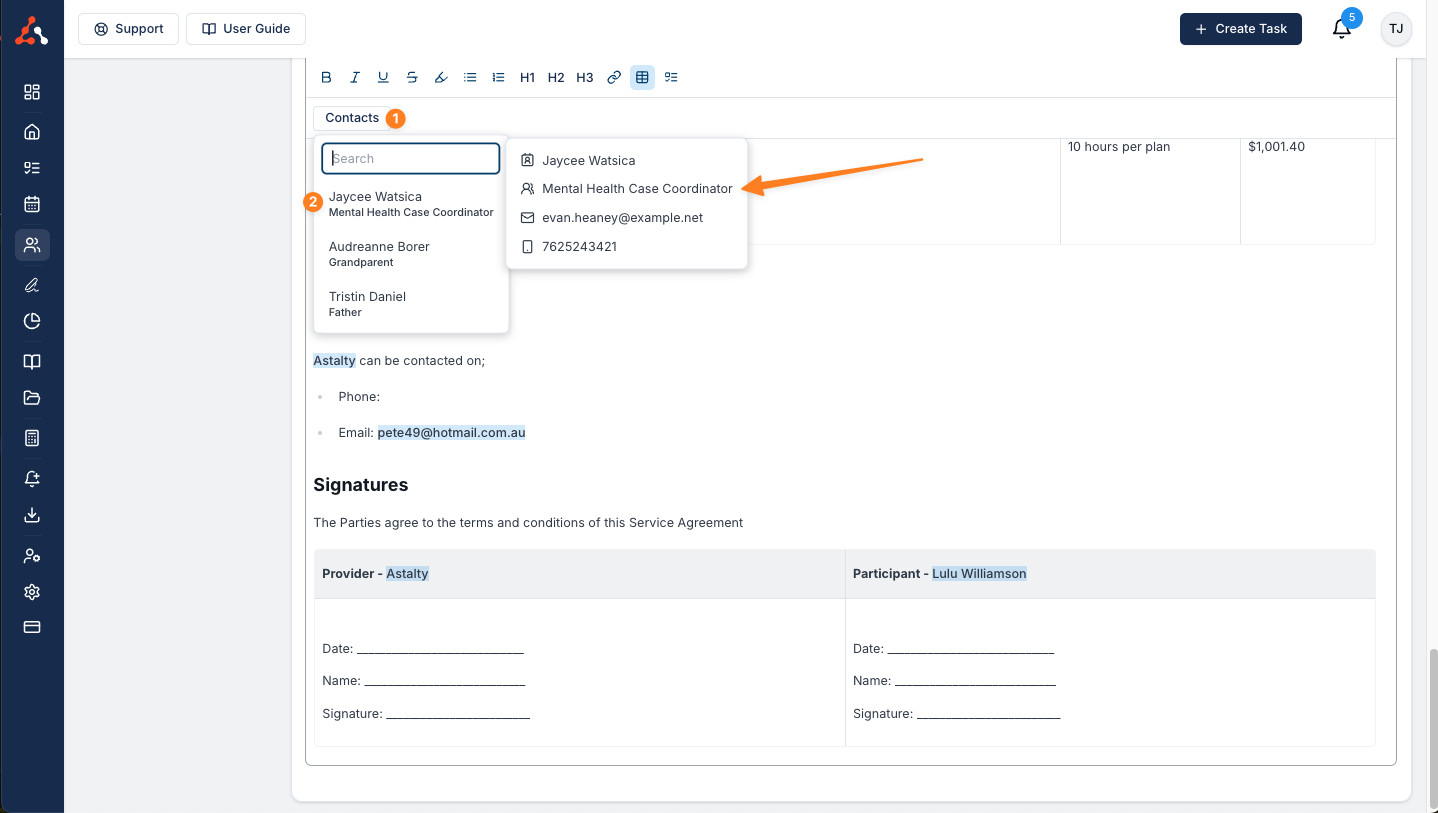Open the folder icon in the sidebar
1438x813 pixels.
click(32, 398)
